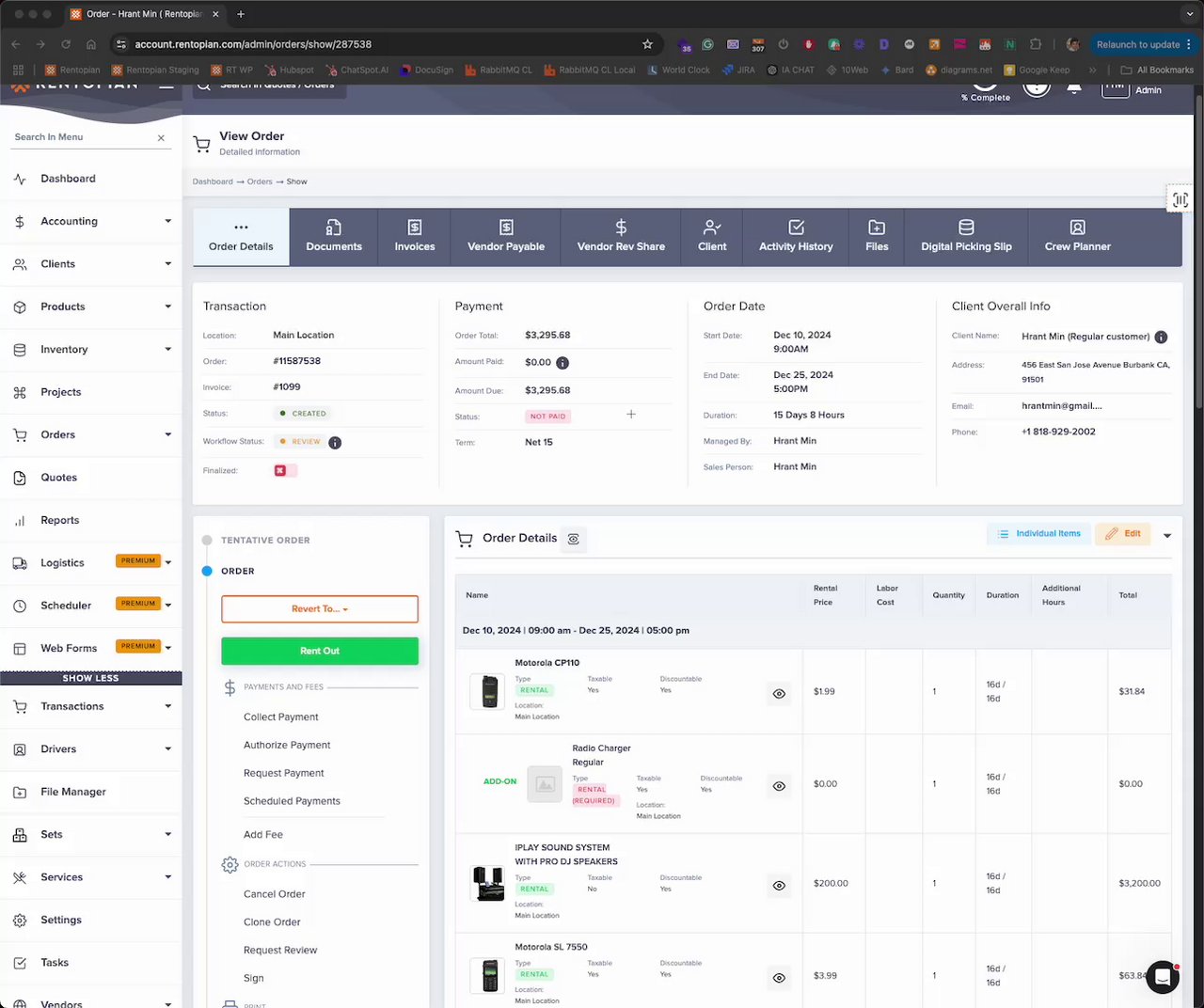Bookmark this page with the star icon

point(647,44)
